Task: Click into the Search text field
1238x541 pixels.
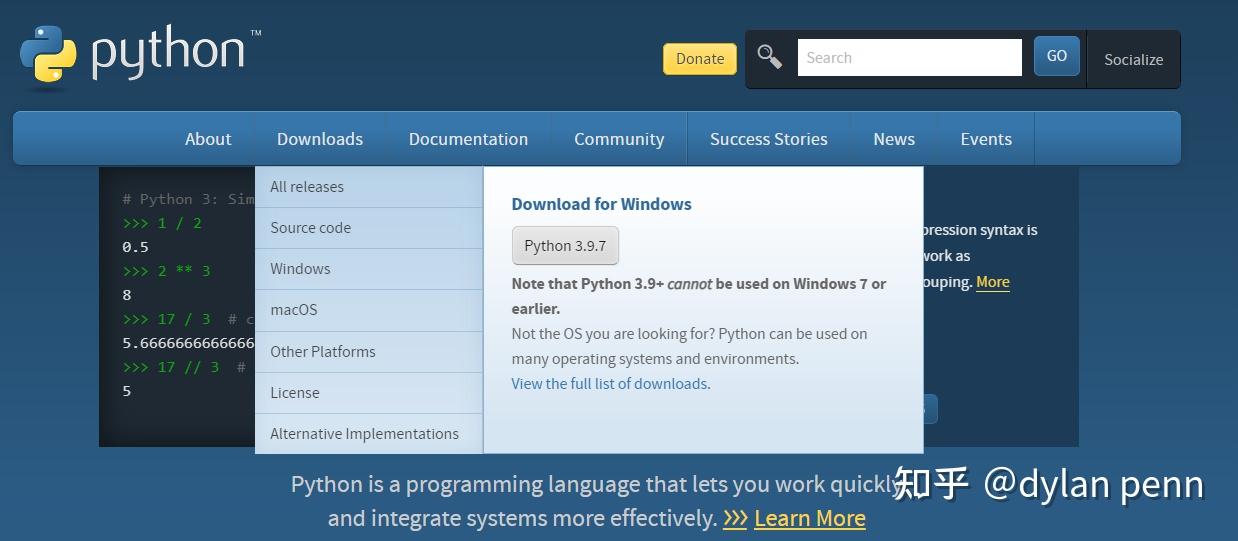Action: pyautogui.click(x=909, y=58)
